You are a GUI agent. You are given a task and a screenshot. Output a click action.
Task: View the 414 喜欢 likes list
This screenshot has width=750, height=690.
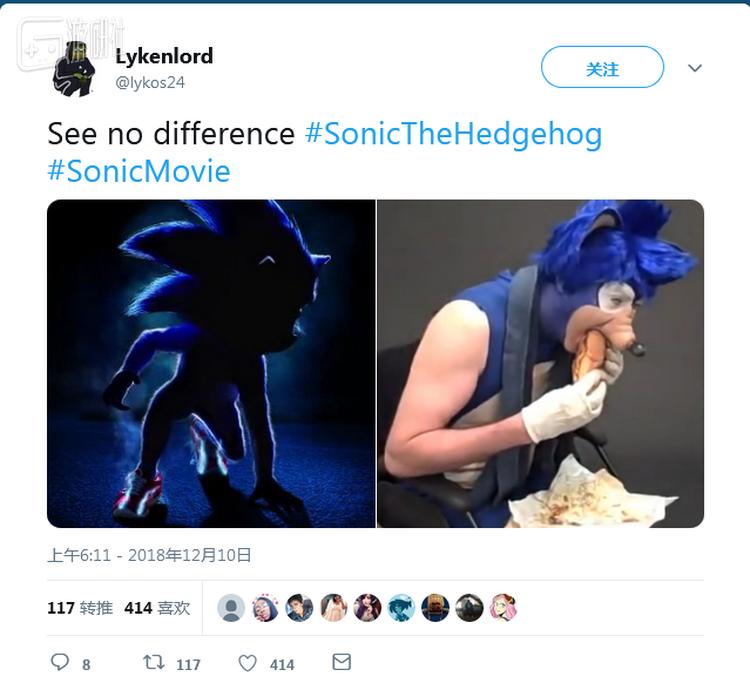click(x=157, y=607)
